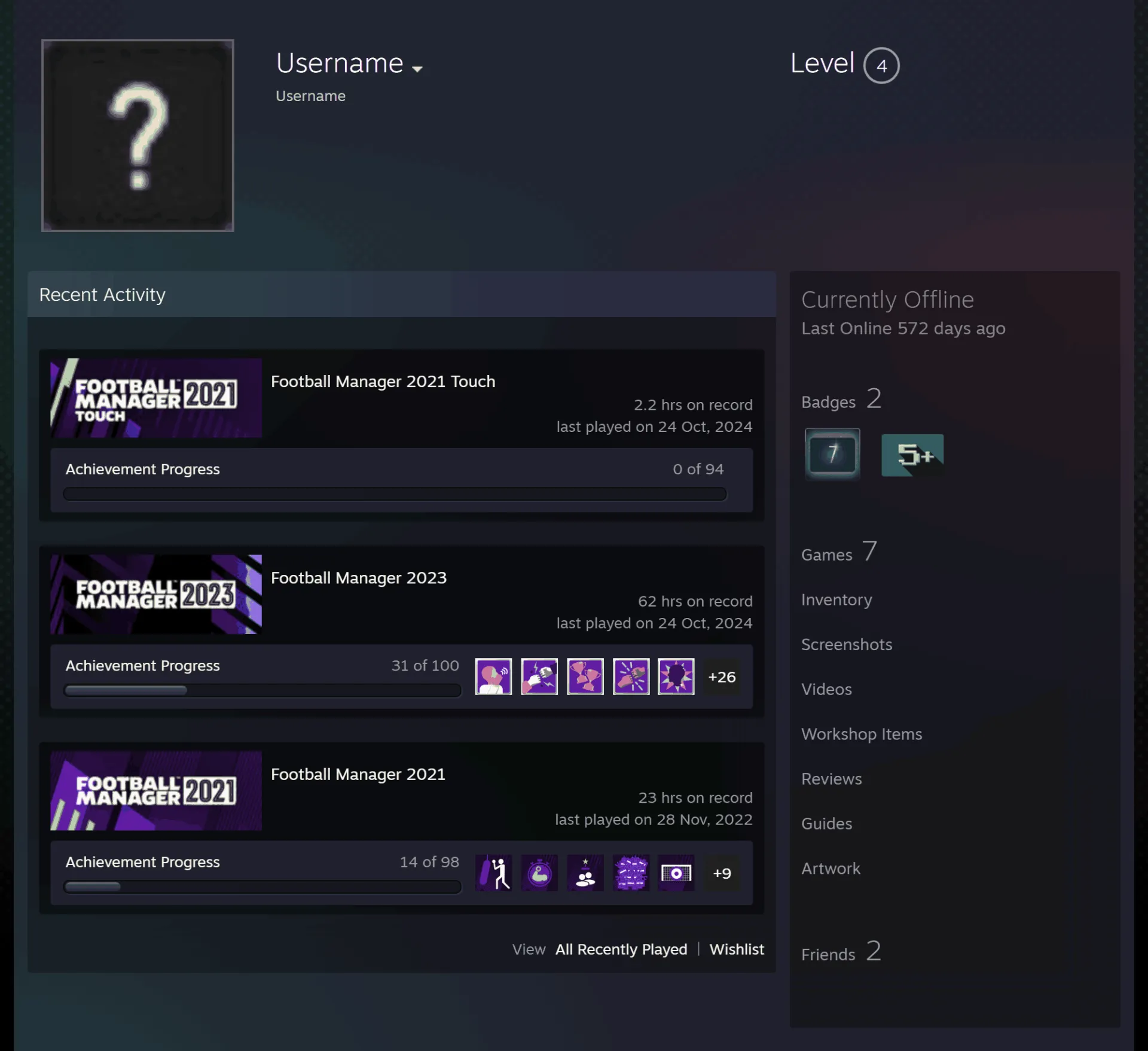This screenshot has width=1148, height=1051.
Task: Open the 5+ games collector badge
Action: coord(912,455)
